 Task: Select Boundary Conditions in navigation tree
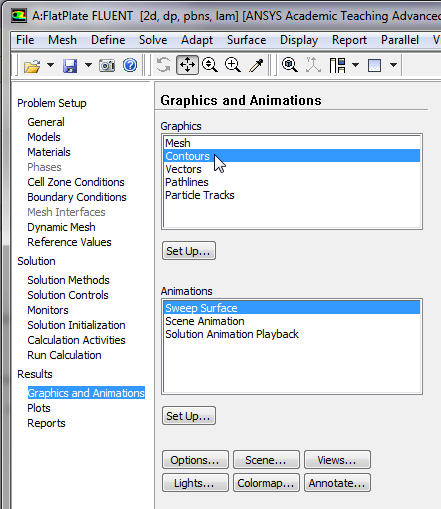pyautogui.click(x=77, y=197)
